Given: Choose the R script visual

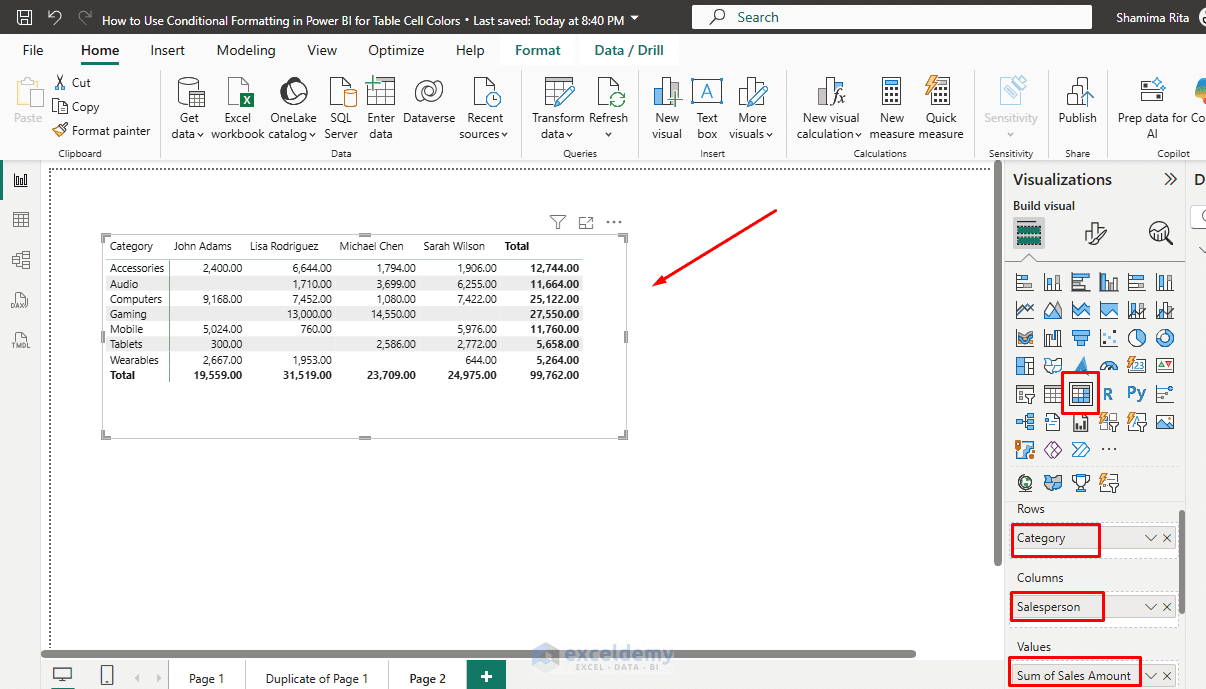Looking at the screenshot, I should [x=1108, y=394].
